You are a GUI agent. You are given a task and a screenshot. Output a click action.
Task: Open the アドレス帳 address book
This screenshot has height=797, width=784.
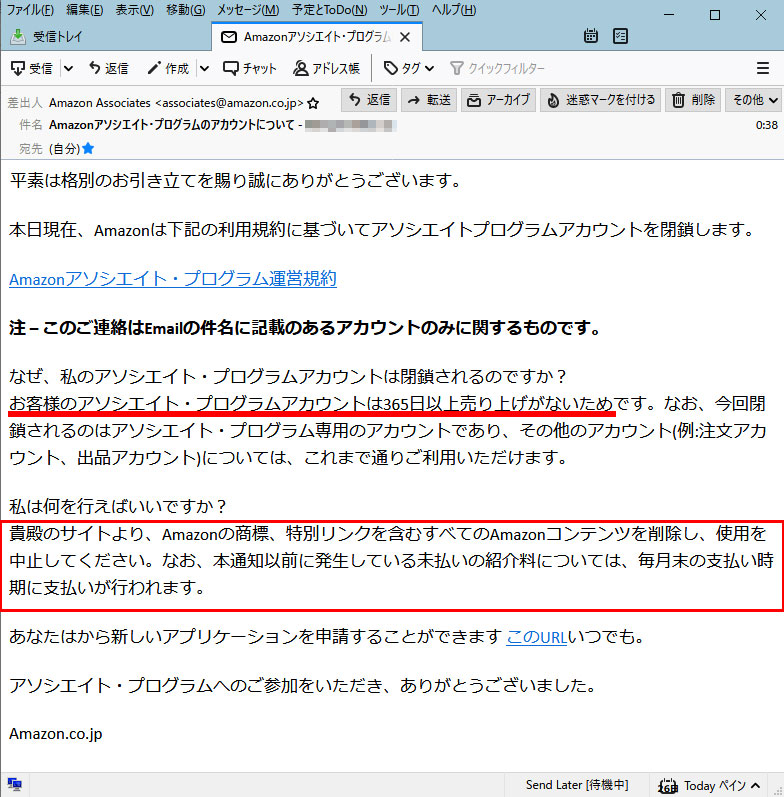point(326,68)
